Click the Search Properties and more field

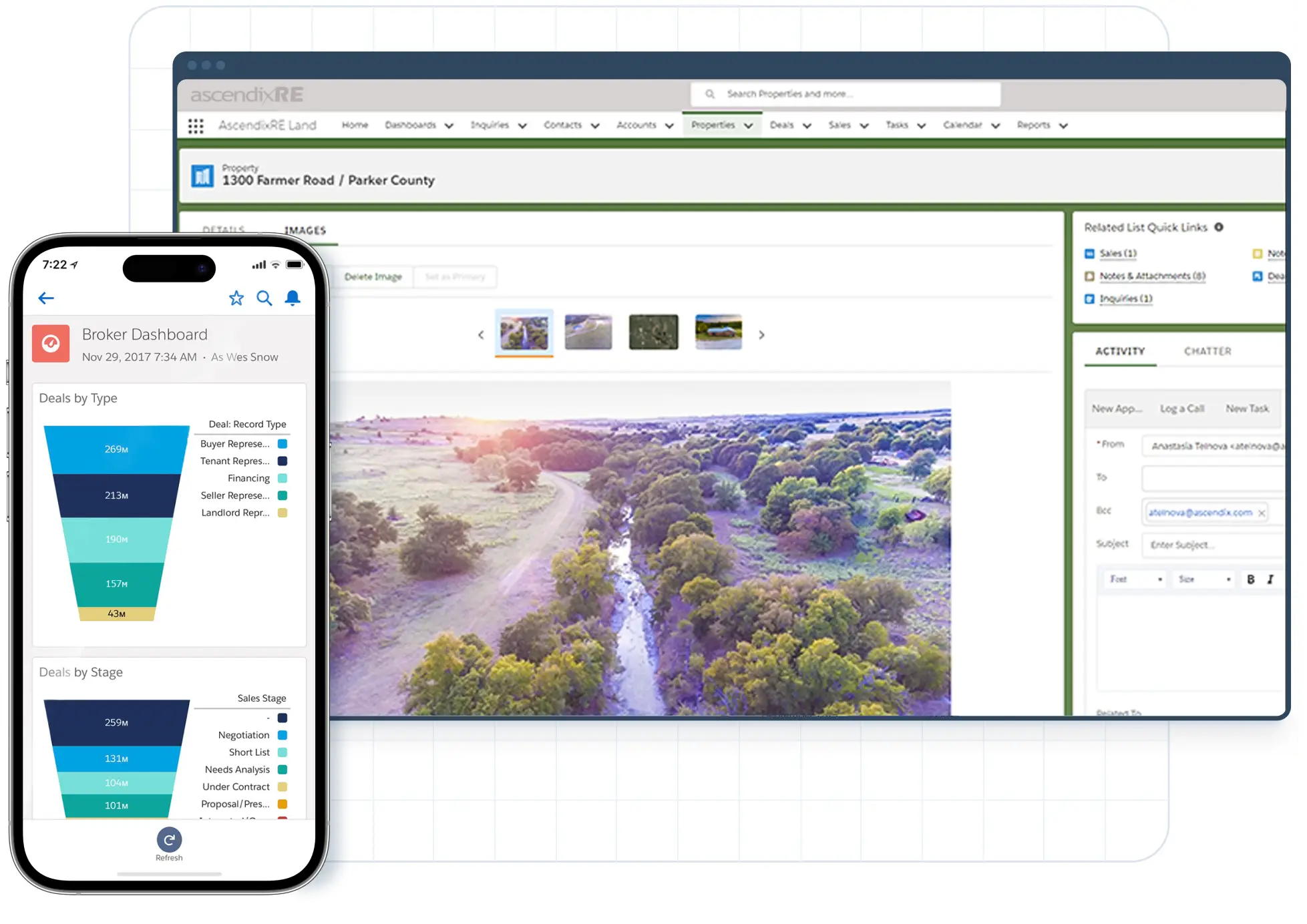tap(846, 94)
